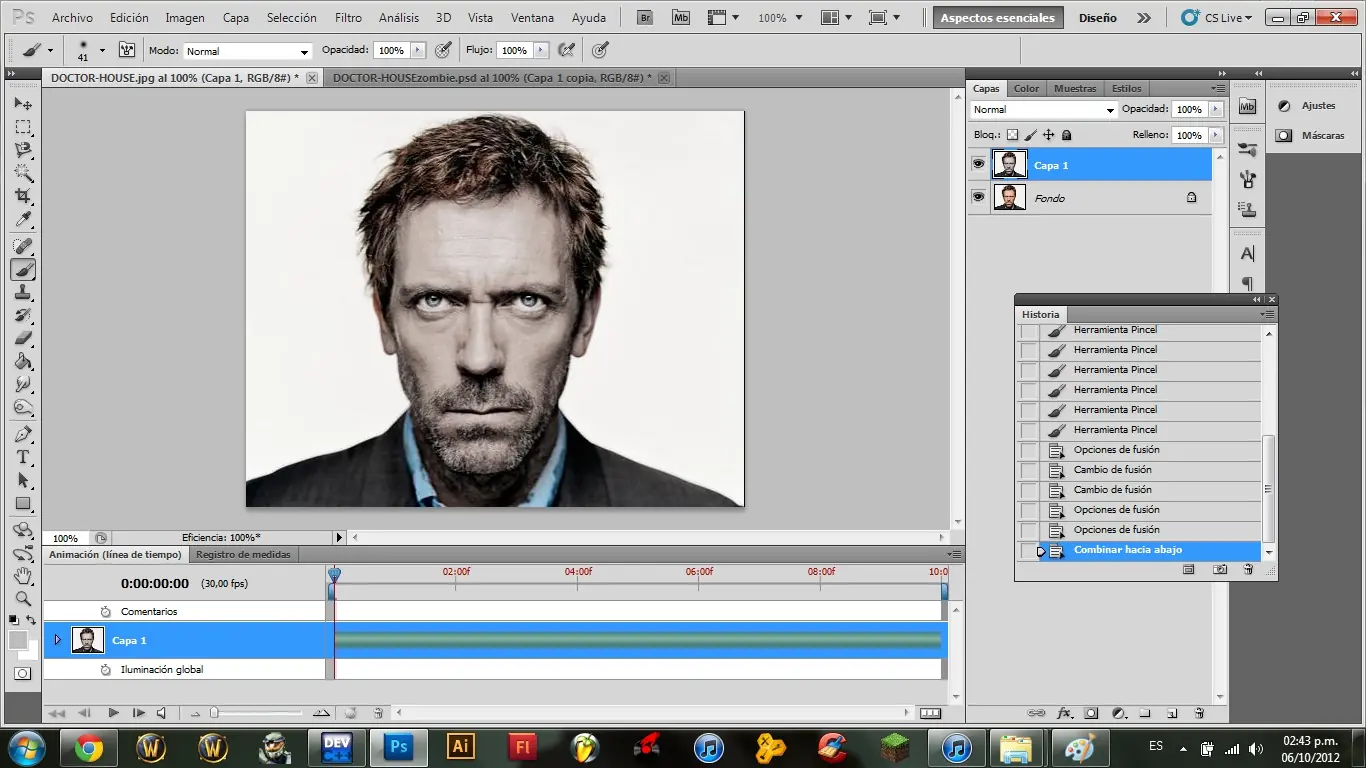Click Aspectos esenciales workspace button
The width and height of the screenshot is (1366, 768).
tap(997, 18)
